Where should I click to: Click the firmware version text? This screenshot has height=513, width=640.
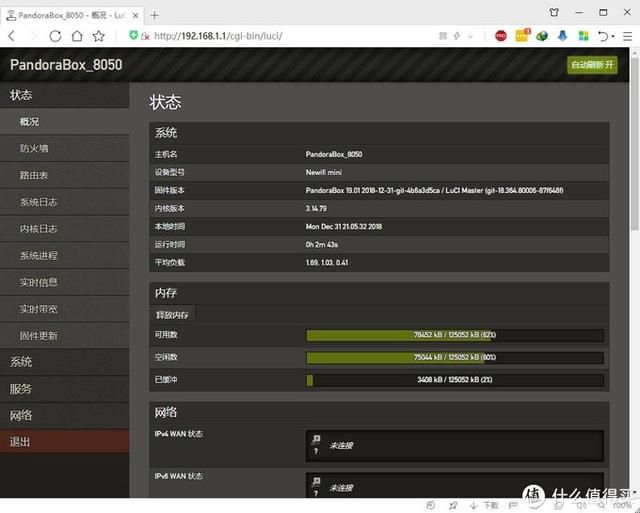[434, 191]
